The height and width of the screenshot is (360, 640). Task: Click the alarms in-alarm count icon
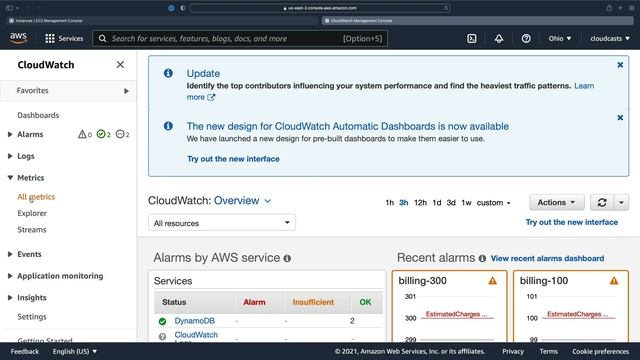[x=82, y=134]
